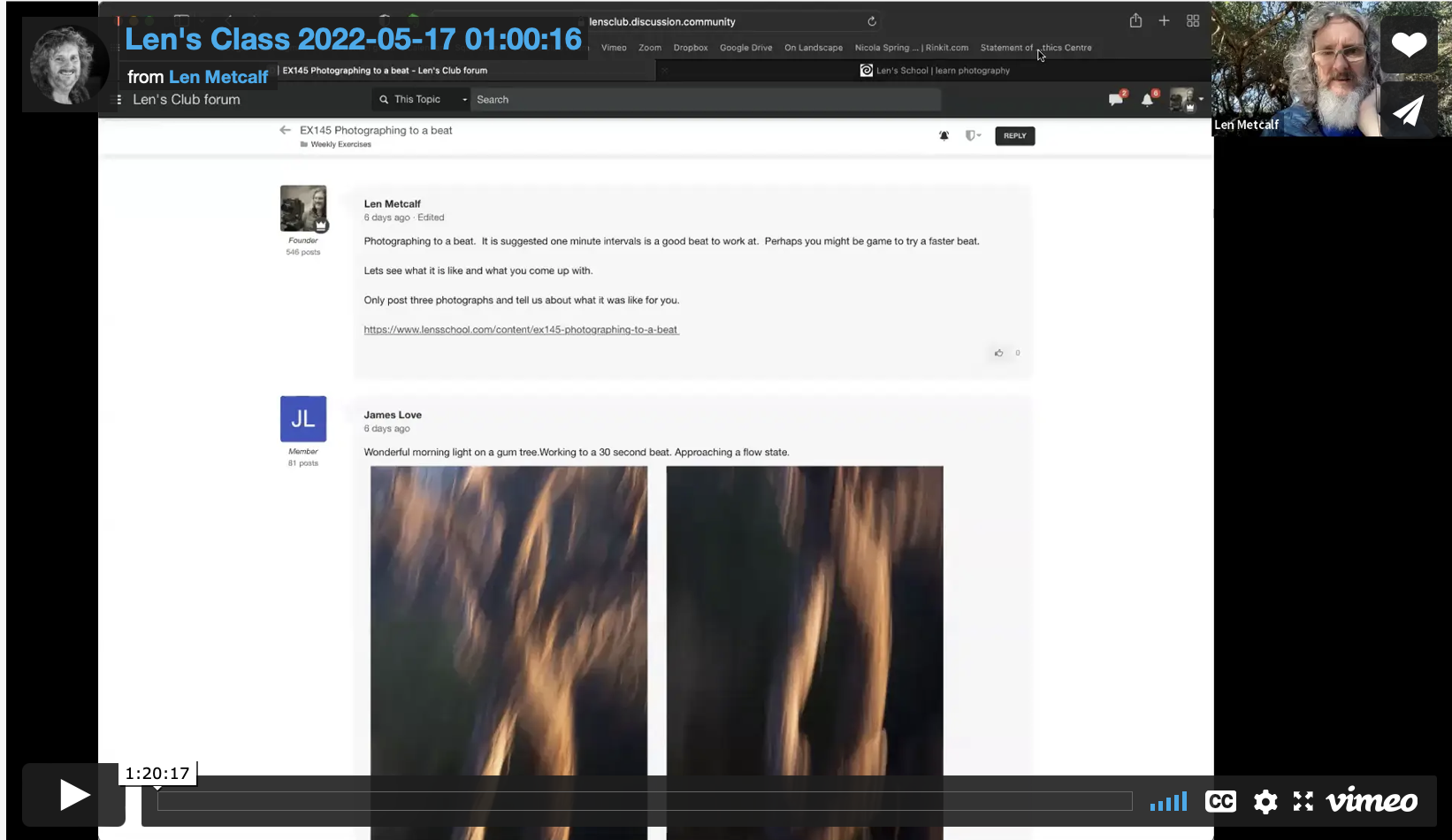Open forum notifications bell in header
The width and height of the screenshot is (1452, 840).
1148,99
